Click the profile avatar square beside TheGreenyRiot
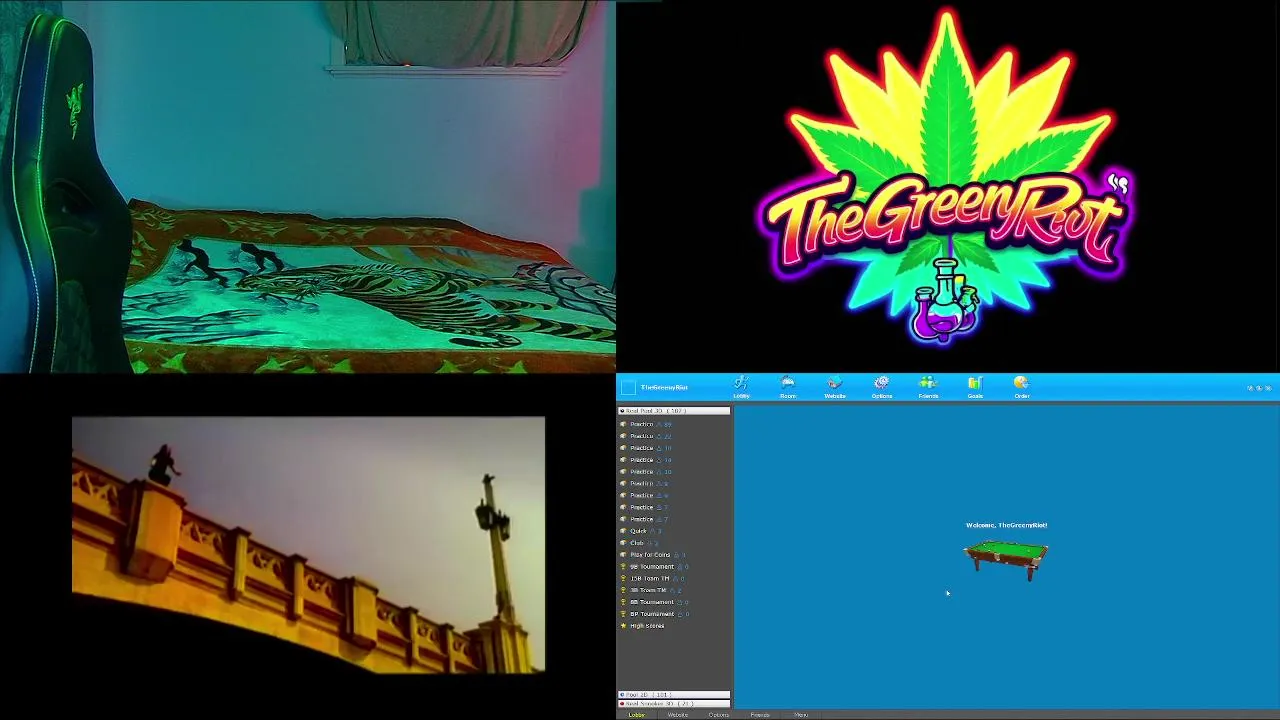 click(x=628, y=387)
